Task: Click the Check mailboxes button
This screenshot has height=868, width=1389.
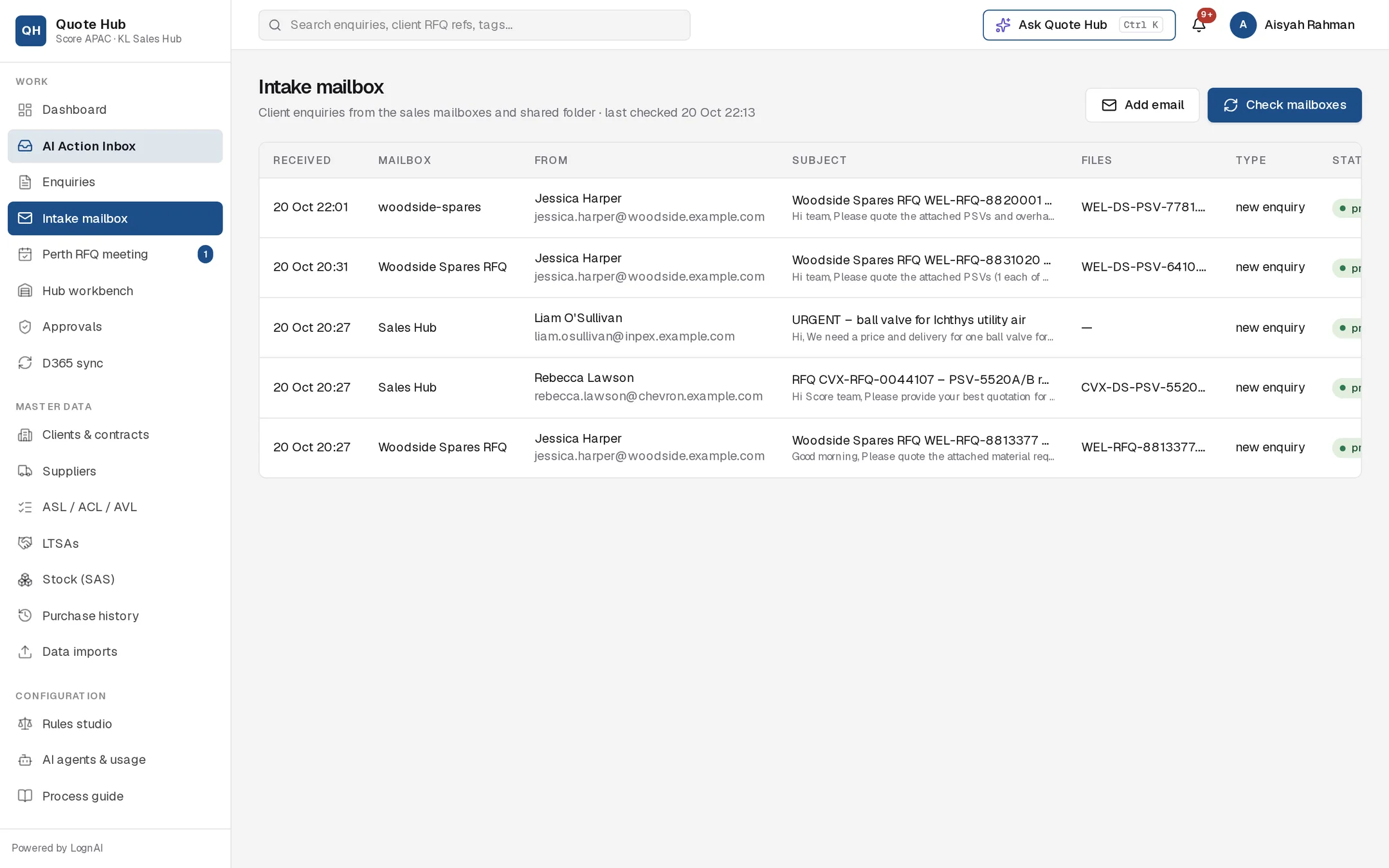Action: click(x=1284, y=105)
